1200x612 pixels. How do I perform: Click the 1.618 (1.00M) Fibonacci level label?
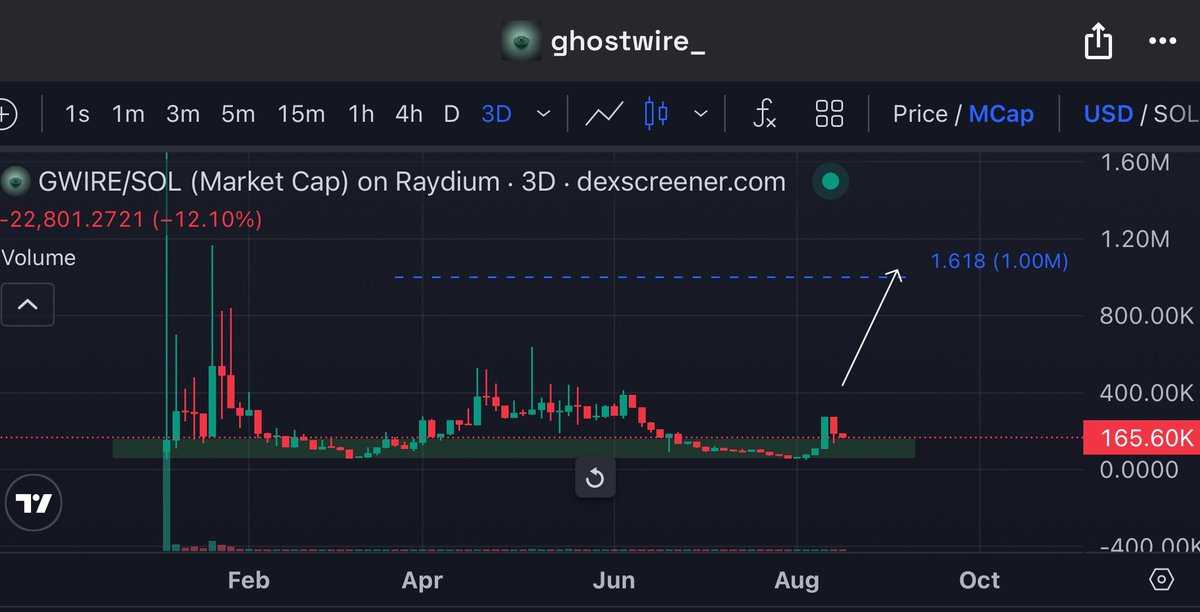point(999,261)
